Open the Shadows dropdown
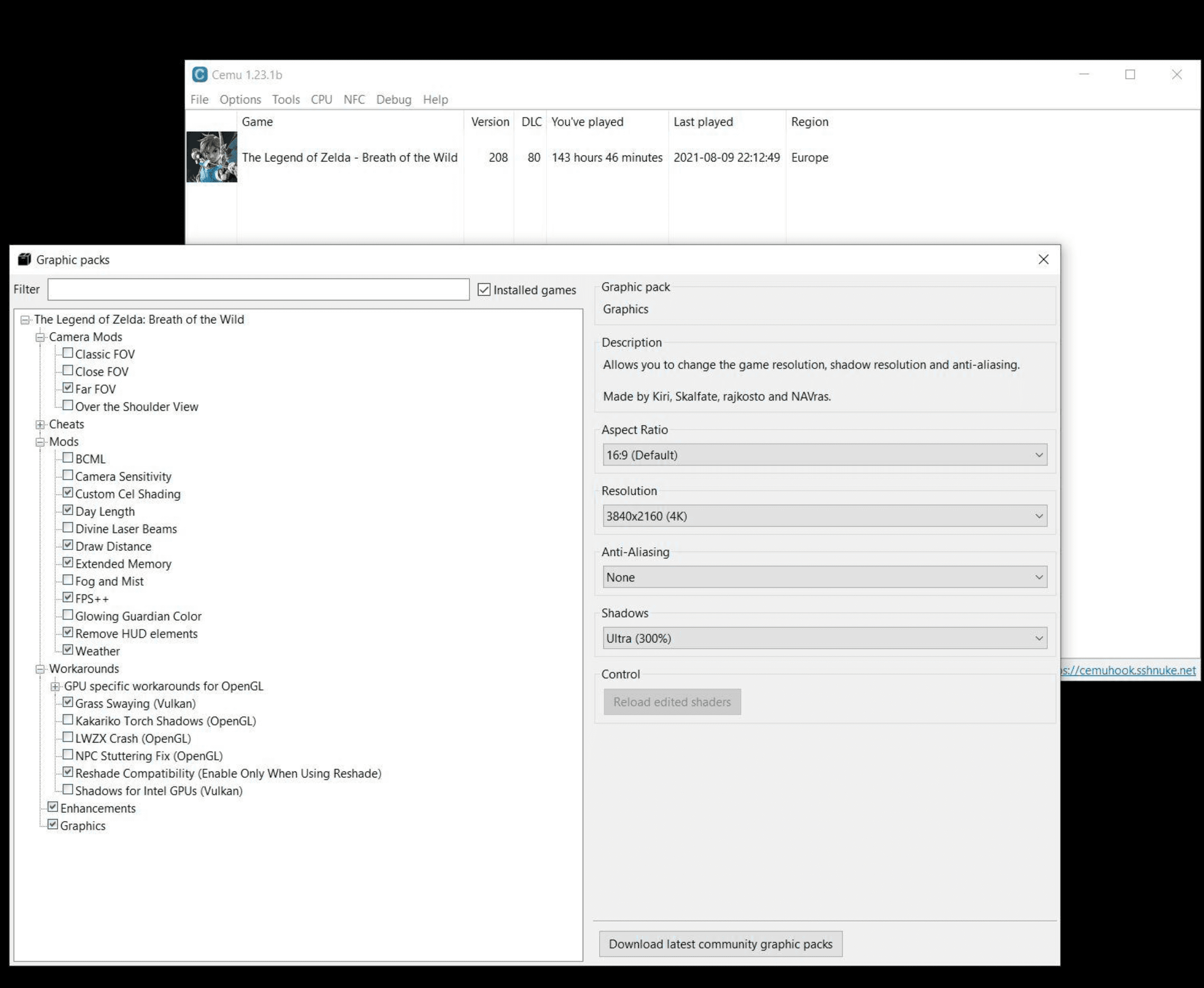The image size is (1204, 988). click(825, 639)
